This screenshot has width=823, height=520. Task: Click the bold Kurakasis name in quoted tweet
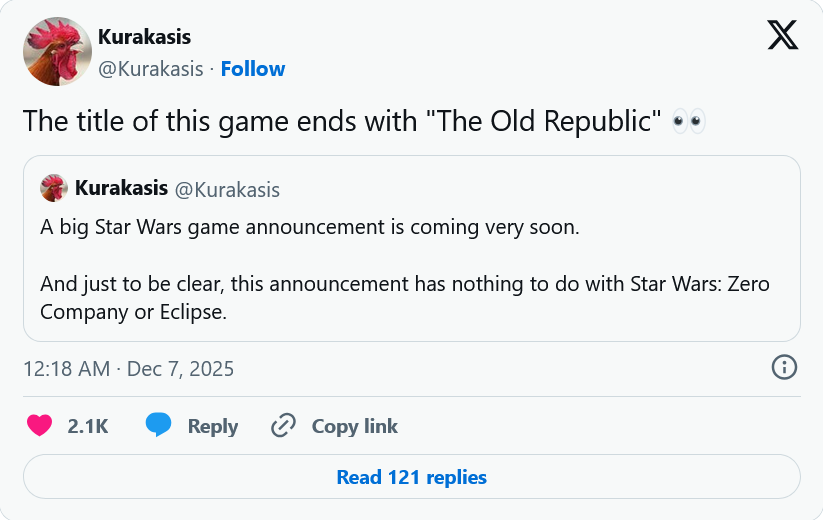(121, 188)
